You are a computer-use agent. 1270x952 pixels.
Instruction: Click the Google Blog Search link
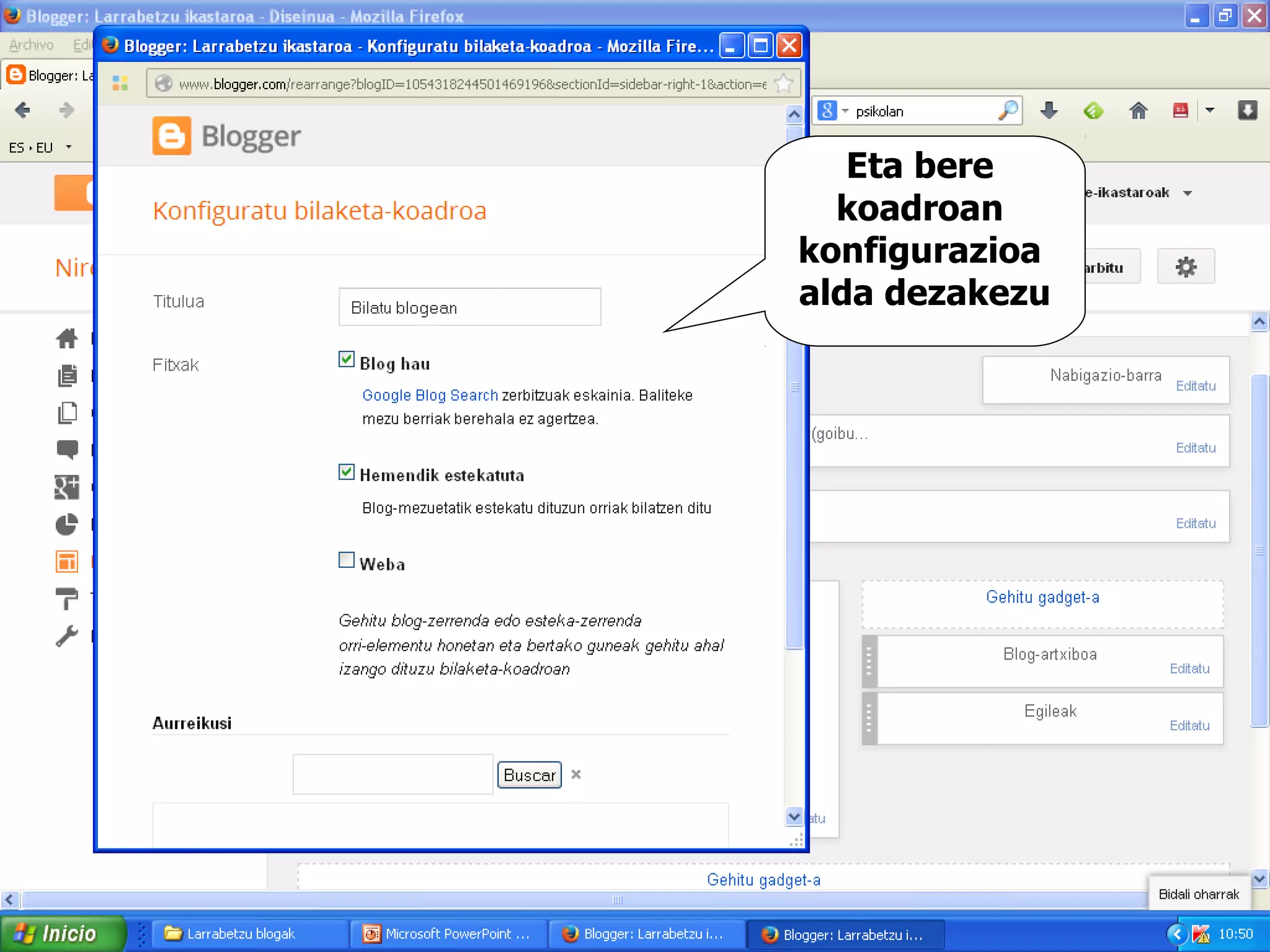[x=430, y=395]
